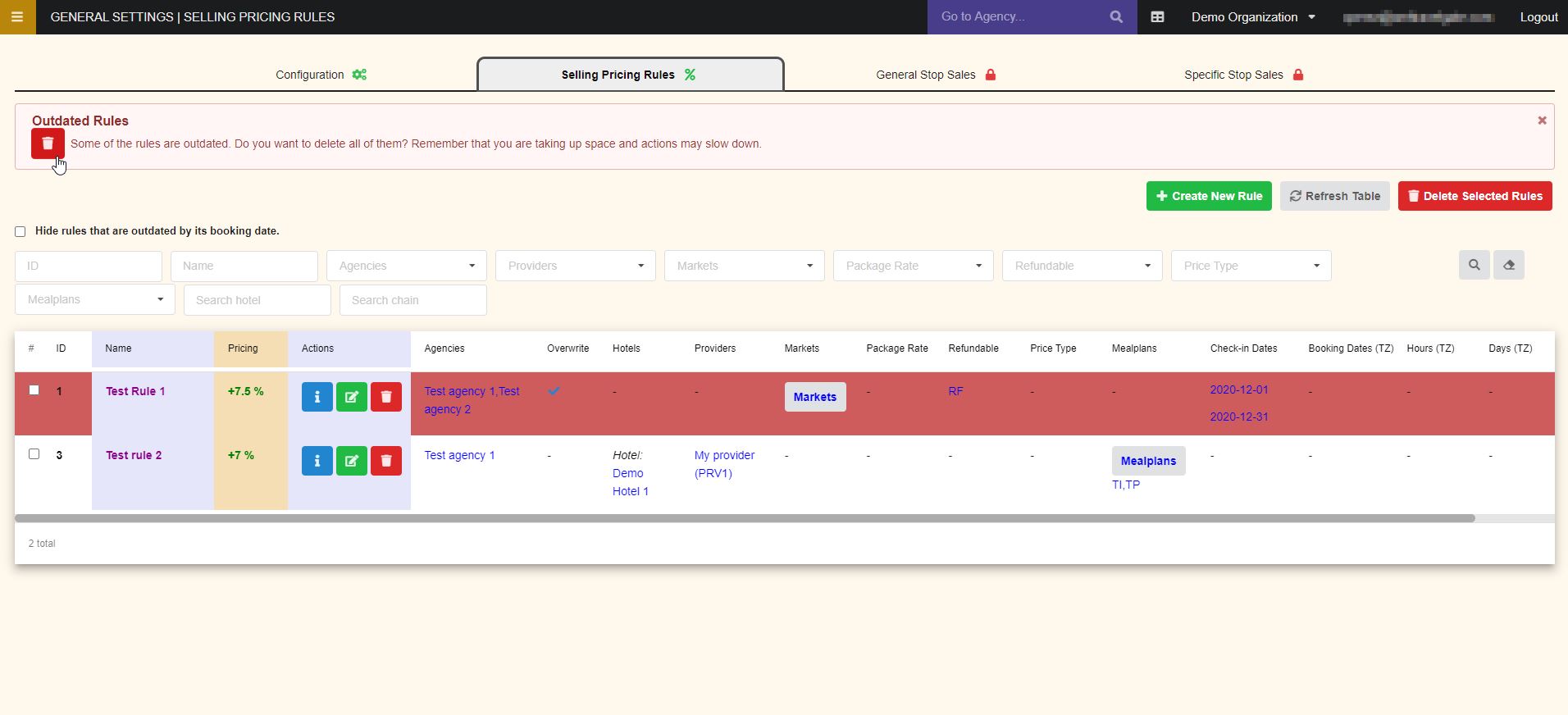1568x715 pixels.
Task: Focus the Search hotel field
Action: pos(258,300)
